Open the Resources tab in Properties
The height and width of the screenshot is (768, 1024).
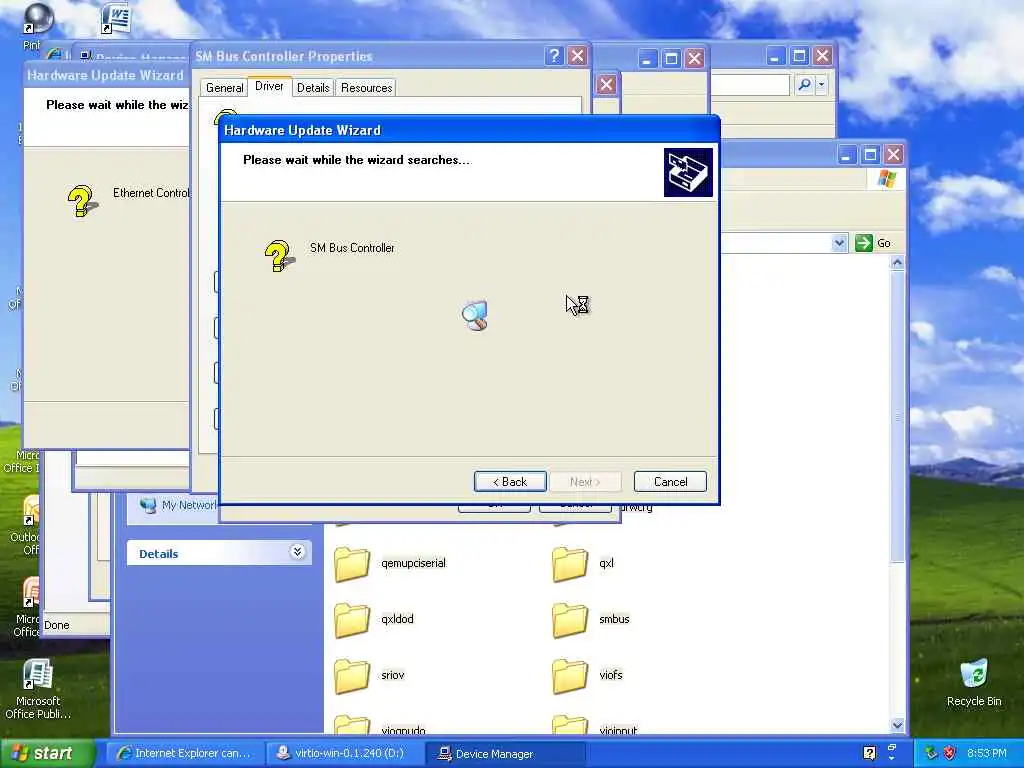click(x=366, y=88)
